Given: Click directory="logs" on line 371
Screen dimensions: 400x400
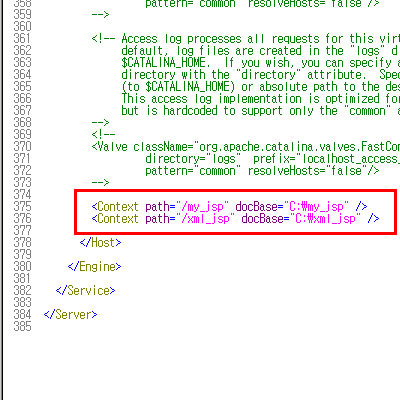Looking at the screenshot, I should click(193, 159).
